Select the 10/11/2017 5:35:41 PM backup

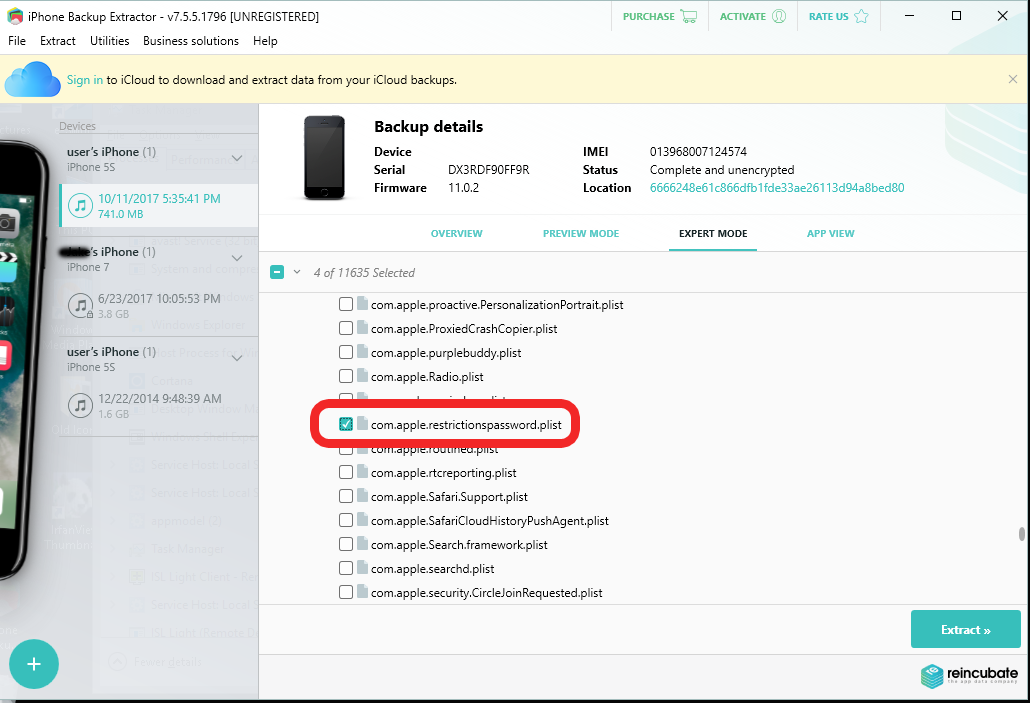click(158, 206)
